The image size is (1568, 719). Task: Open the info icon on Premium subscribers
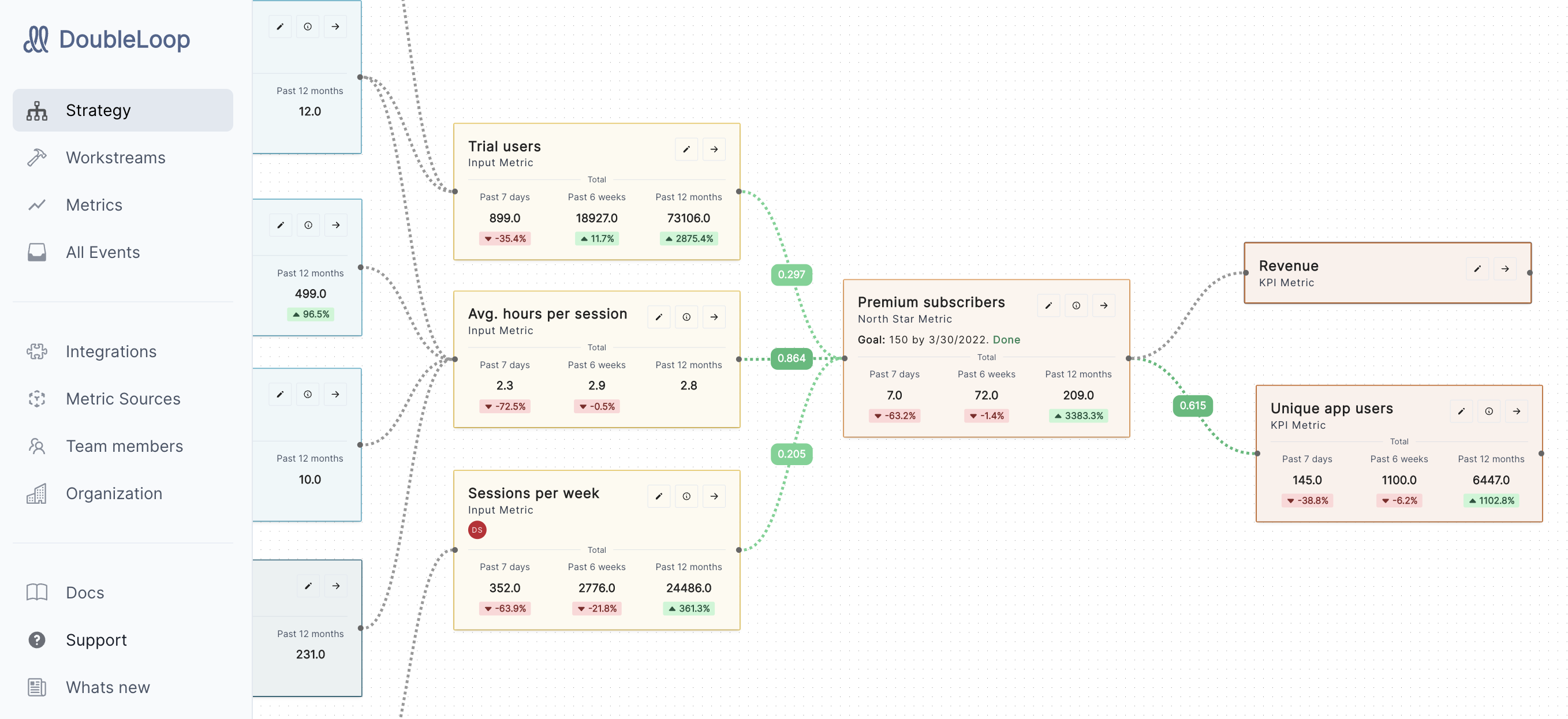[x=1076, y=305]
